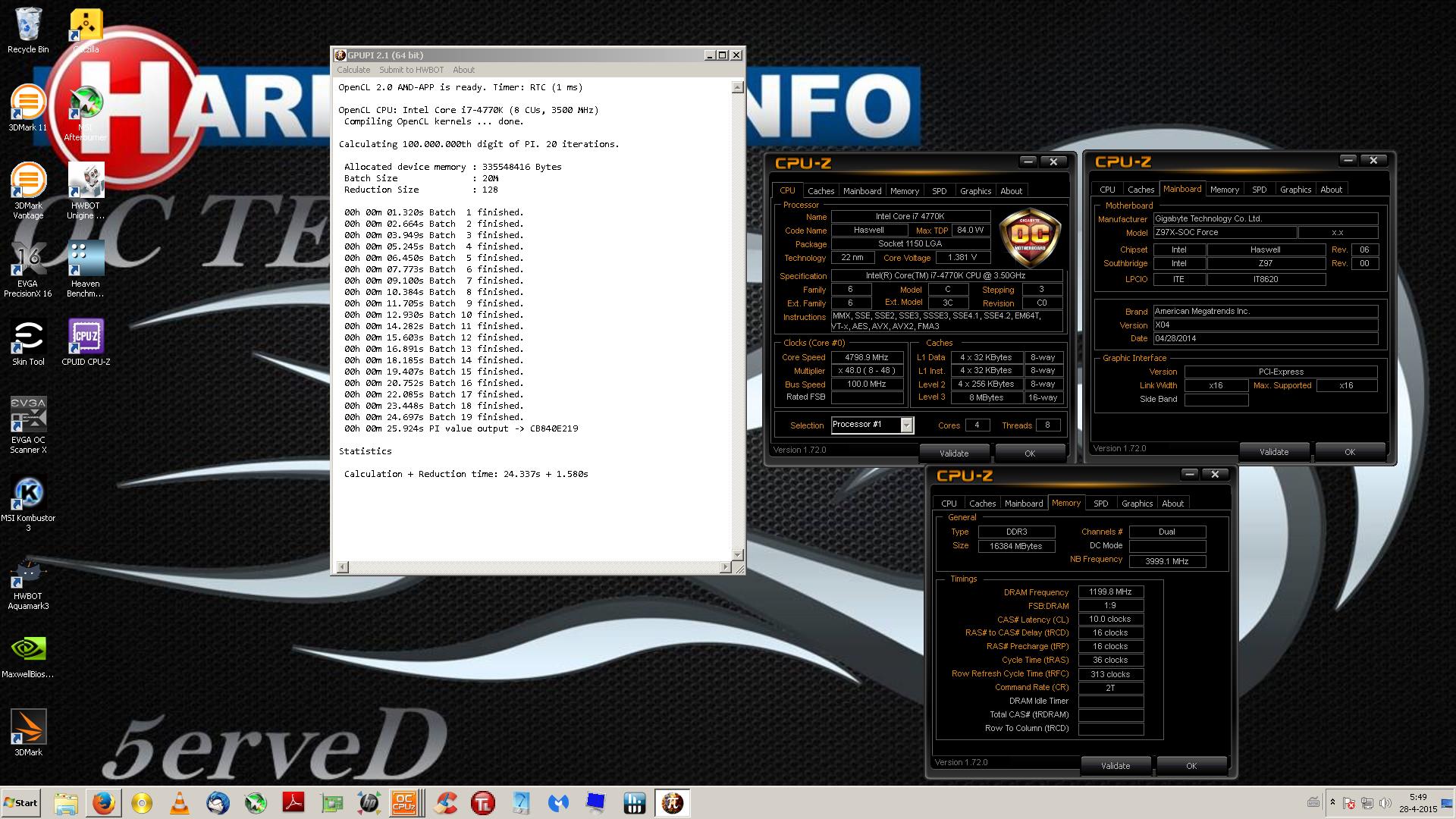Launch VLC media player from the taskbar
1456x819 pixels.
tap(180, 802)
